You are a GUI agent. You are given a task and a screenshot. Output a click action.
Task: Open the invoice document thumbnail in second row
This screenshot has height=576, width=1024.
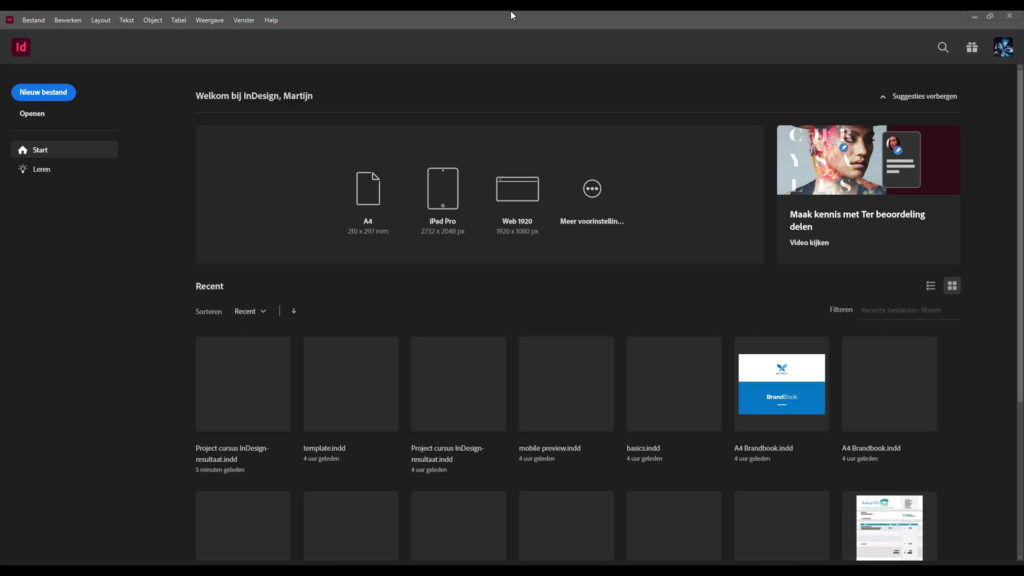click(889, 526)
